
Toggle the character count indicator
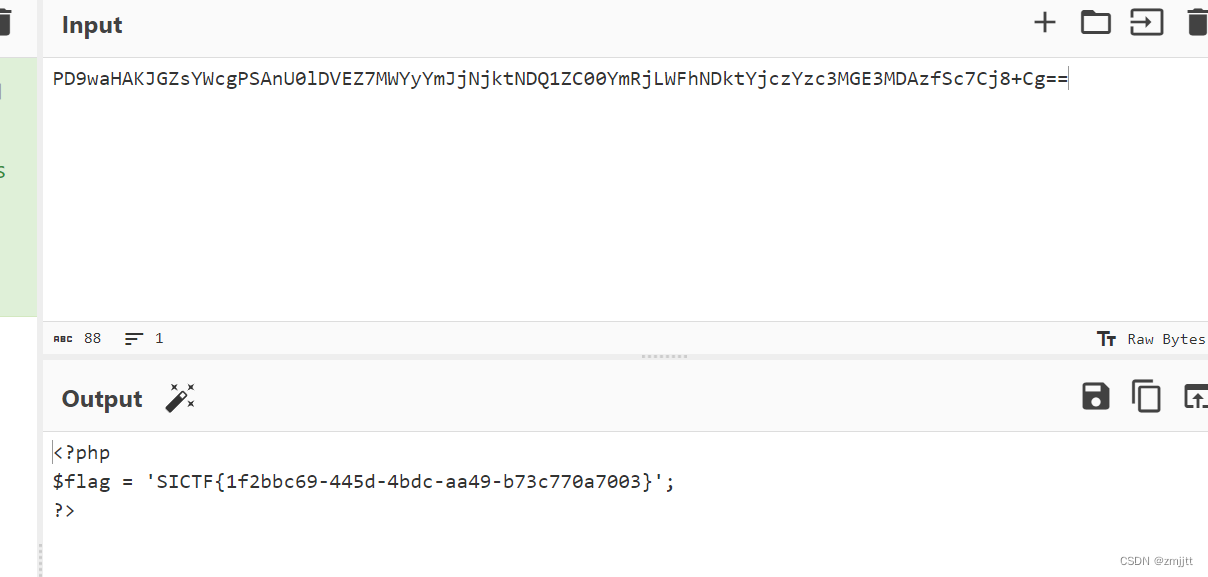pyautogui.click(x=77, y=338)
